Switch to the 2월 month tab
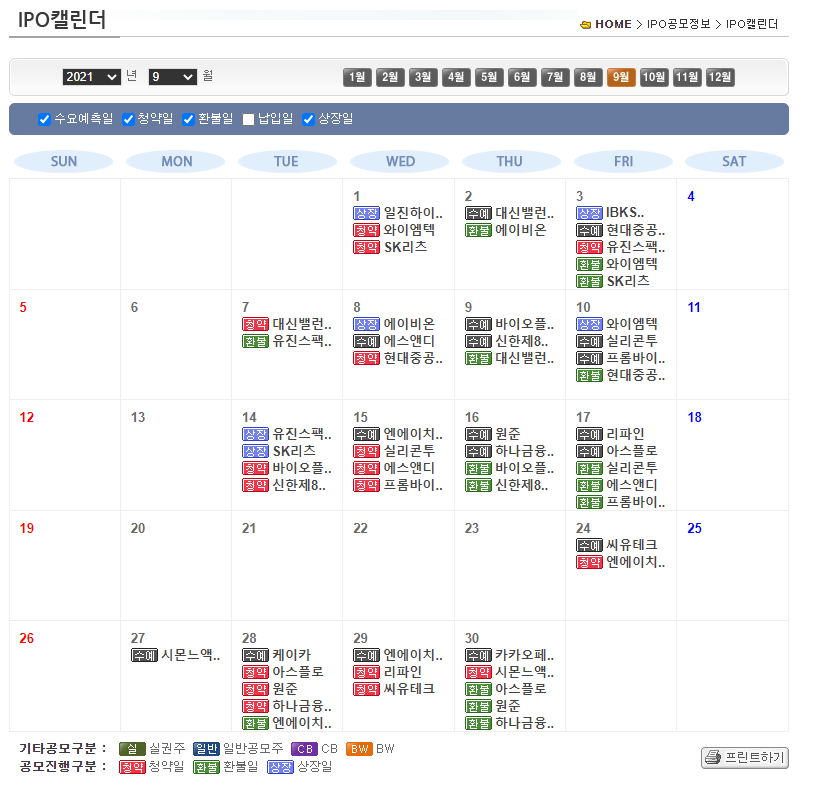 [390, 77]
